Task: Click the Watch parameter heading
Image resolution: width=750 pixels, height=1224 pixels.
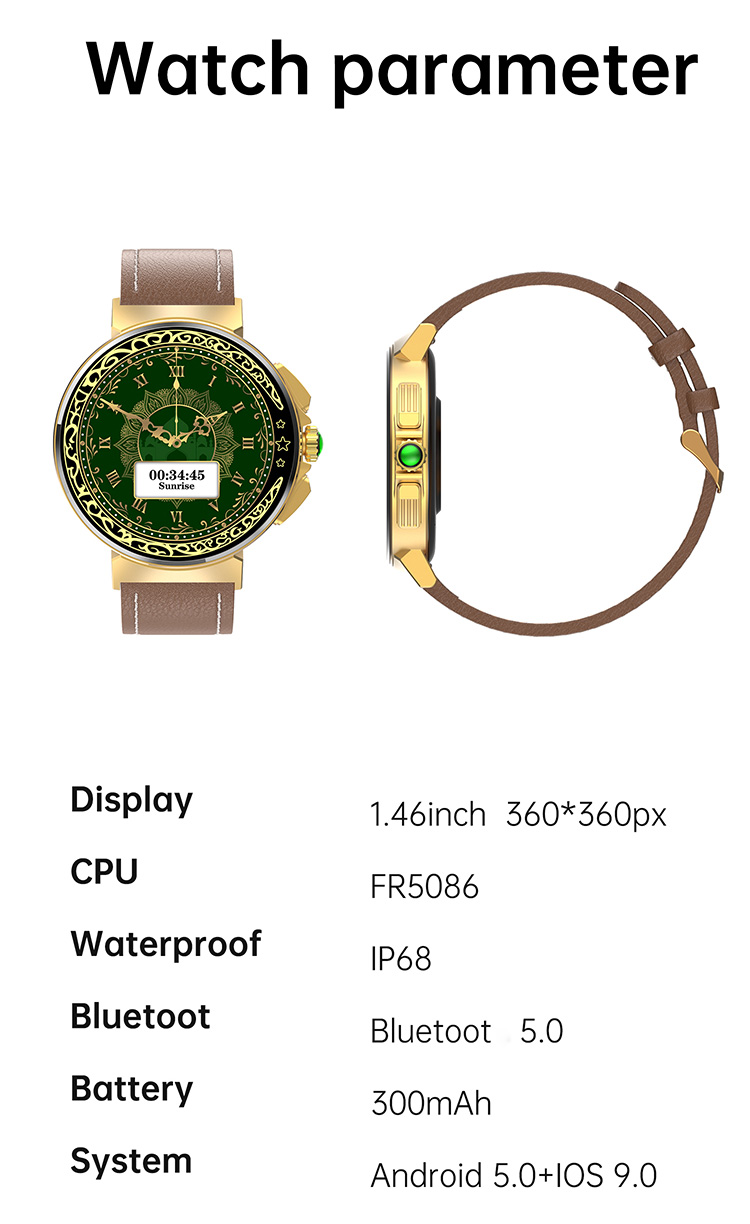Action: pos(391,69)
